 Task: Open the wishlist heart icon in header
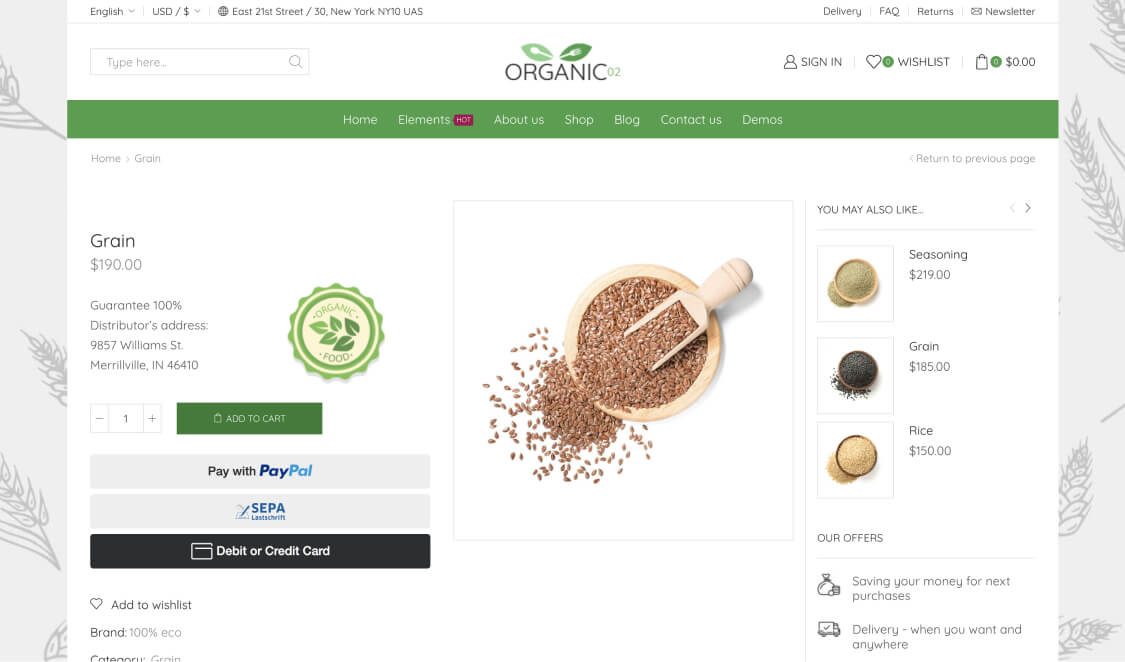tap(873, 62)
